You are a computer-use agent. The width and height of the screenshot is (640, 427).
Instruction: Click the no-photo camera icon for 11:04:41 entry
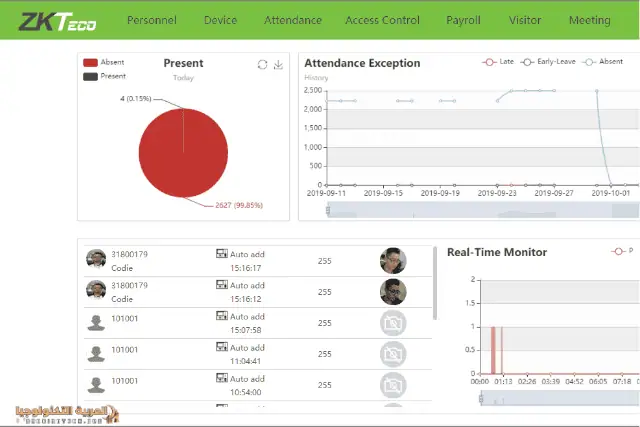pos(393,354)
